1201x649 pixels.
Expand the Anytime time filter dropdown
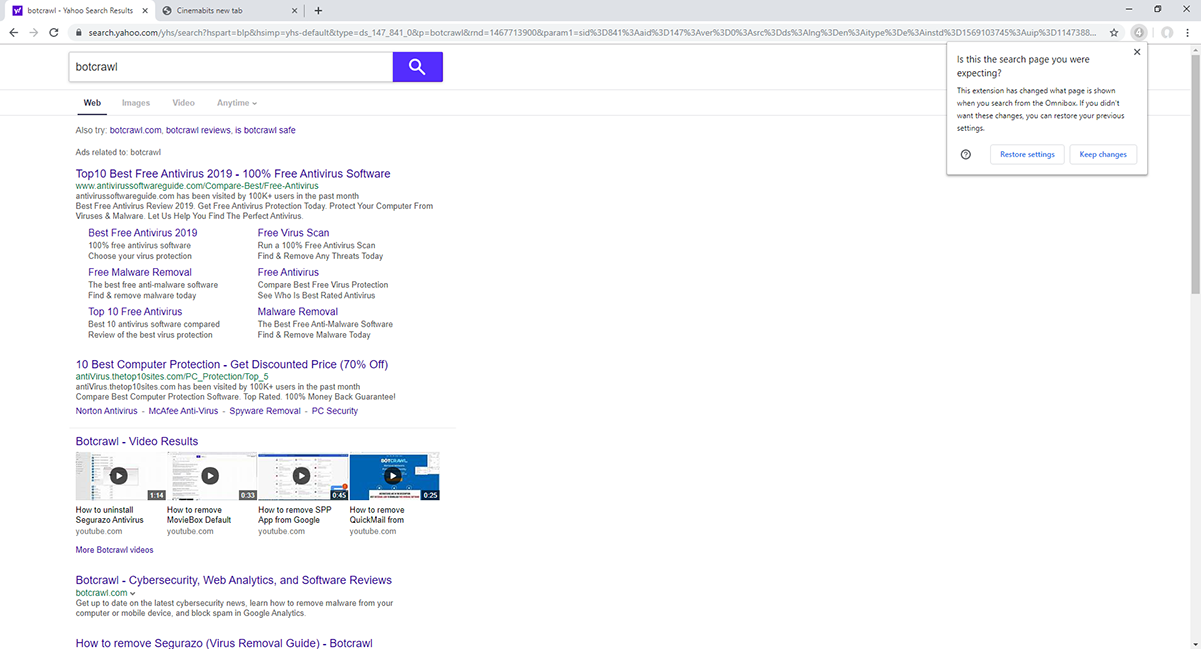click(237, 103)
